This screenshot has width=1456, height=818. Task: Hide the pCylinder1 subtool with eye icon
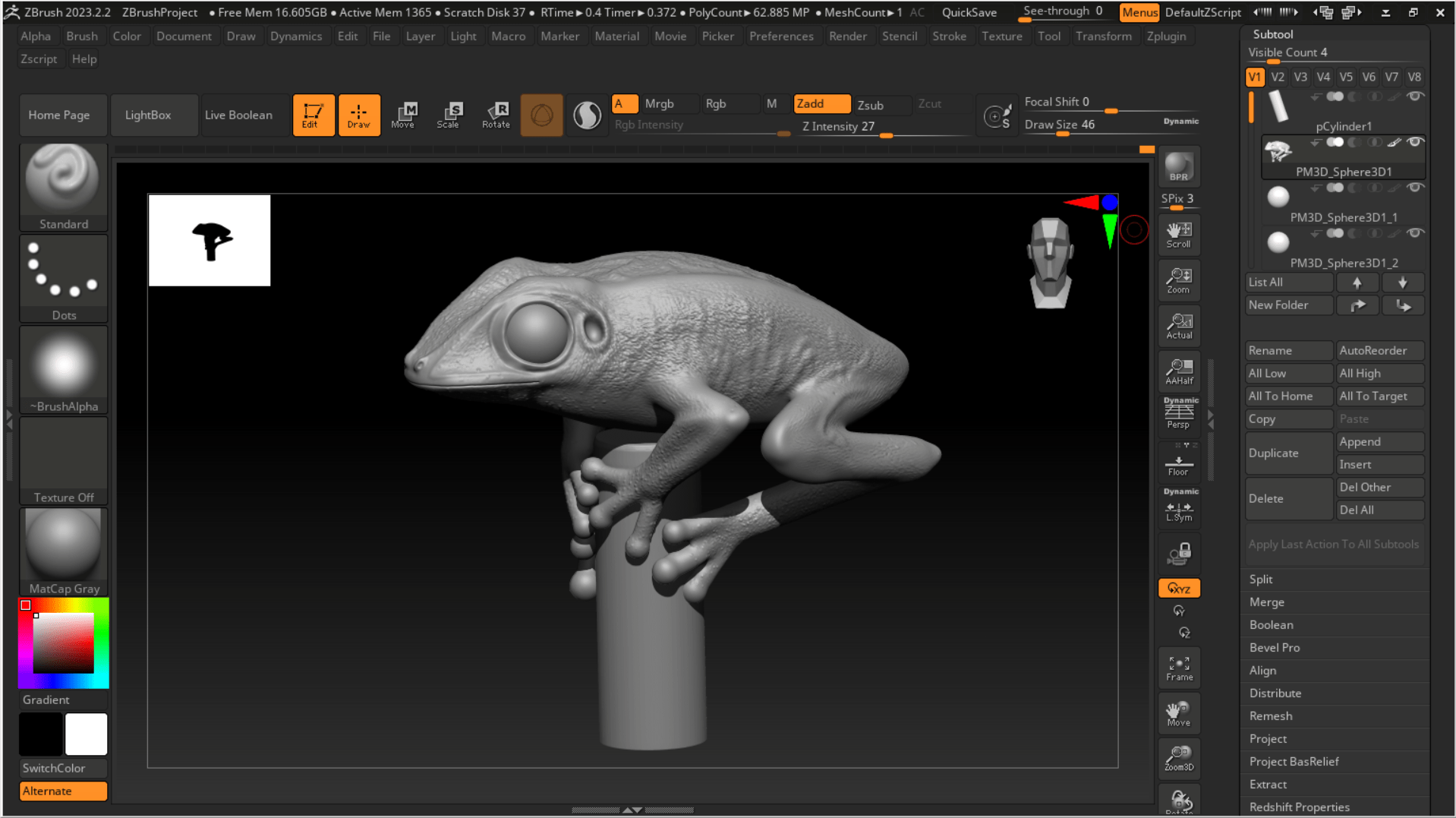point(1414,96)
